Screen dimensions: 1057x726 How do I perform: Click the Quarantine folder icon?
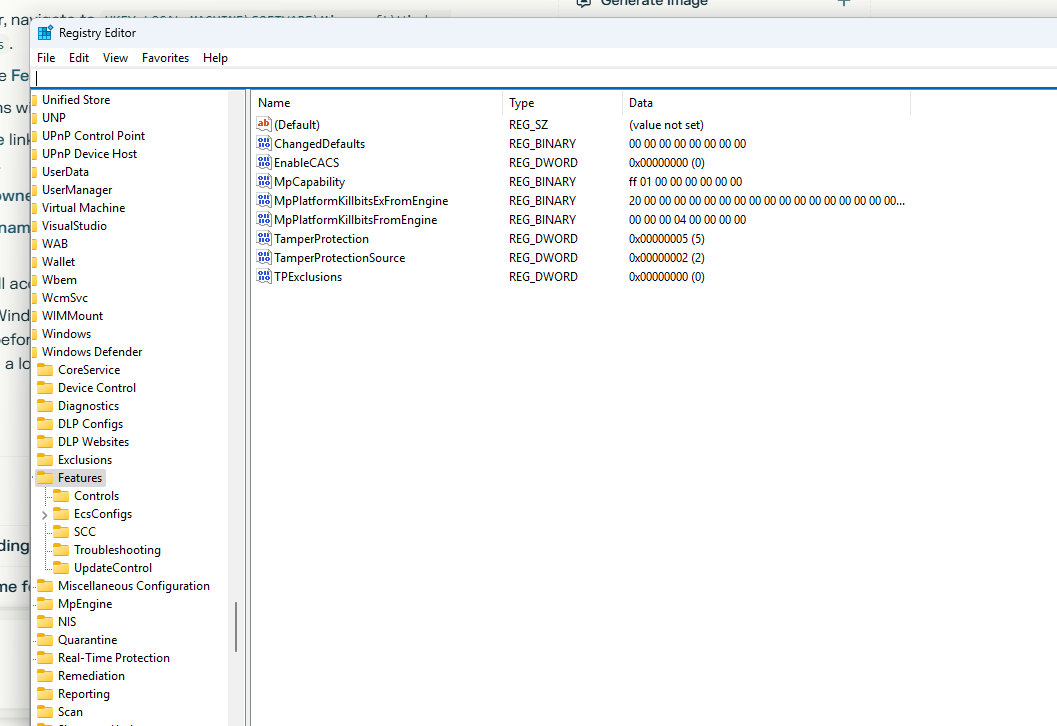(x=45, y=640)
